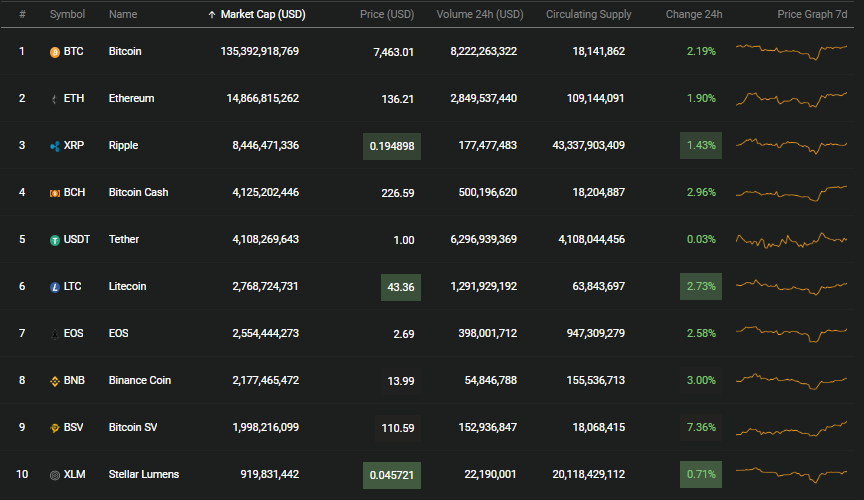Click Ripple circulating supply 43,337,903,409
Image resolution: width=864 pixels, height=500 pixels.
click(x=588, y=146)
